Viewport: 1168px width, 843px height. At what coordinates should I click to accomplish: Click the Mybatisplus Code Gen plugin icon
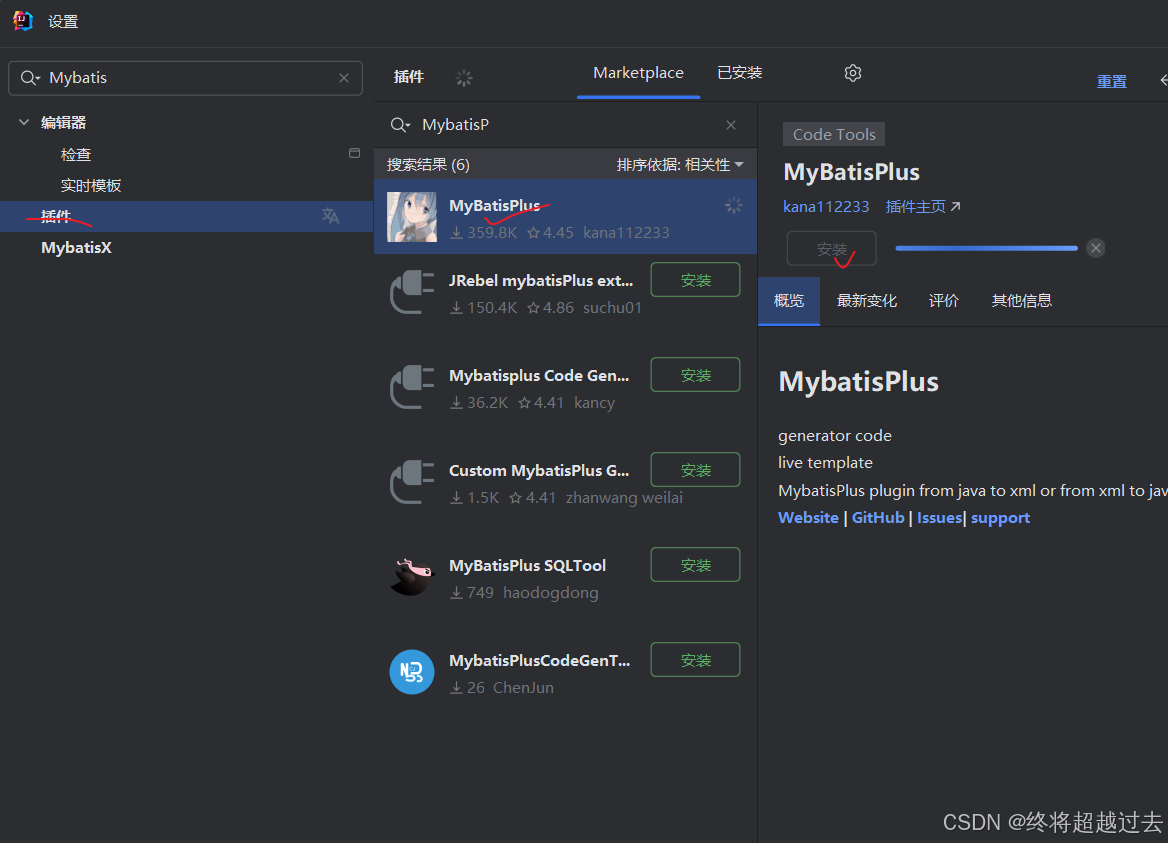[412, 387]
